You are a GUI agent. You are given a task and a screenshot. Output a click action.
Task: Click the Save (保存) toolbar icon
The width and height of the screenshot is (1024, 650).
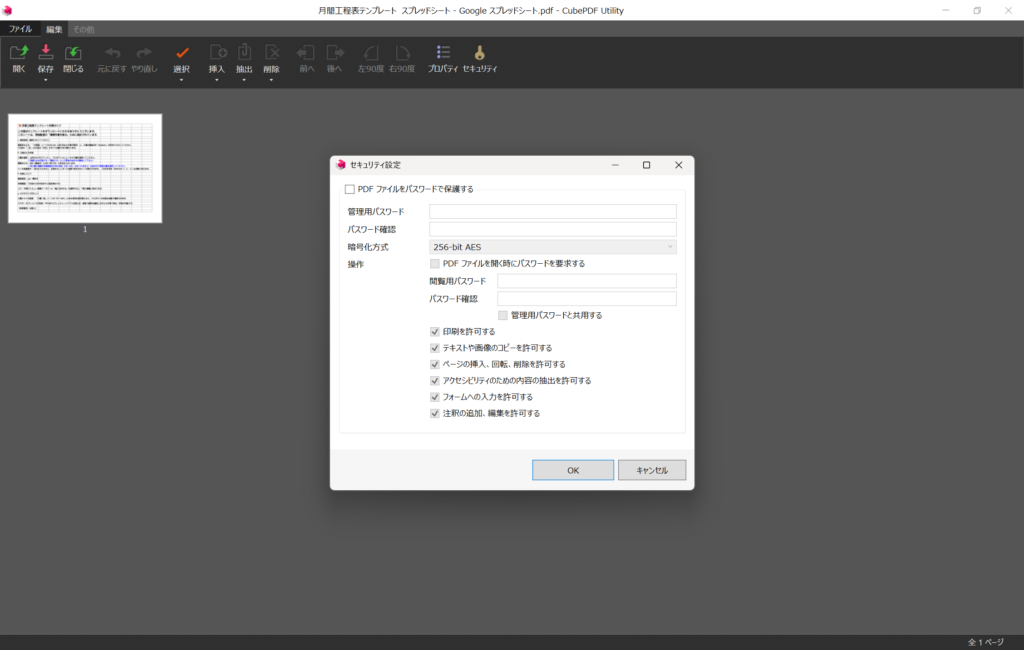pos(46,53)
